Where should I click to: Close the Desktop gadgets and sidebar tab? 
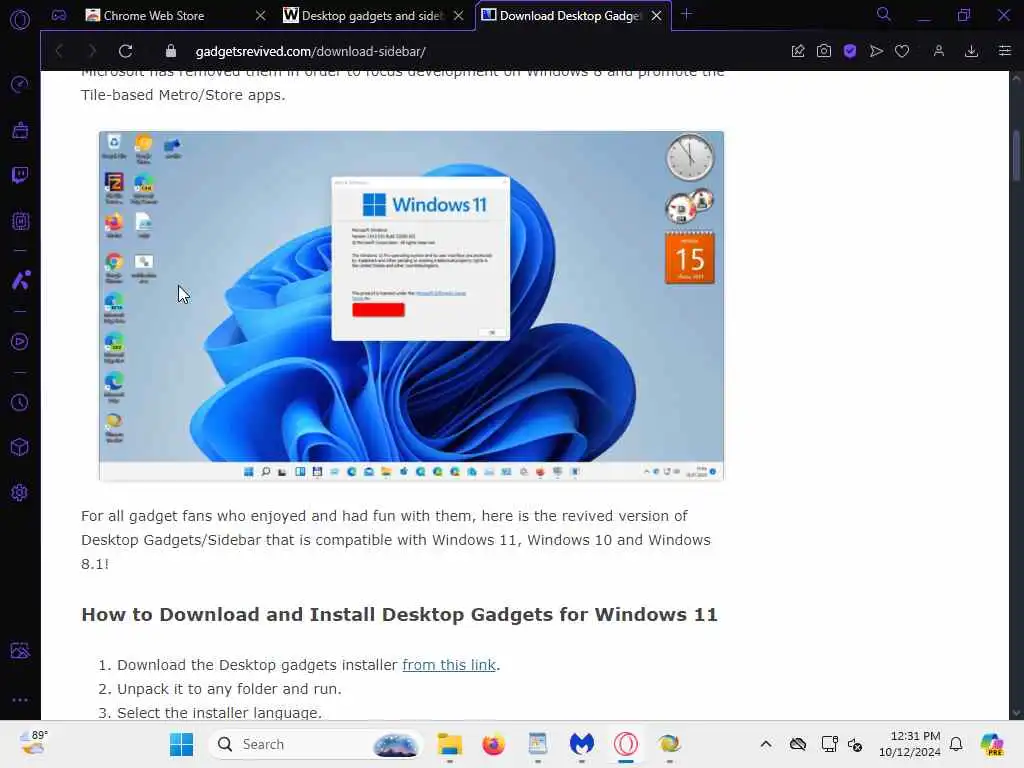coord(458,16)
